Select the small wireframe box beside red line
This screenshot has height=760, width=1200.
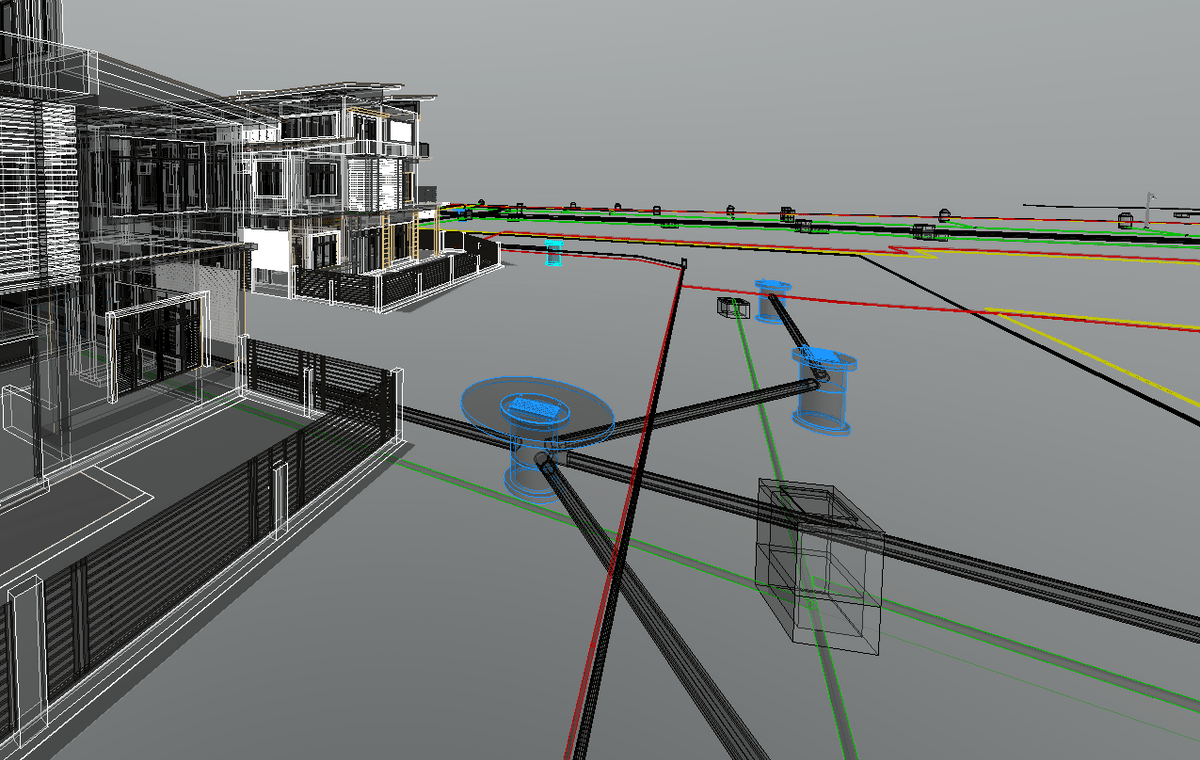733,308
